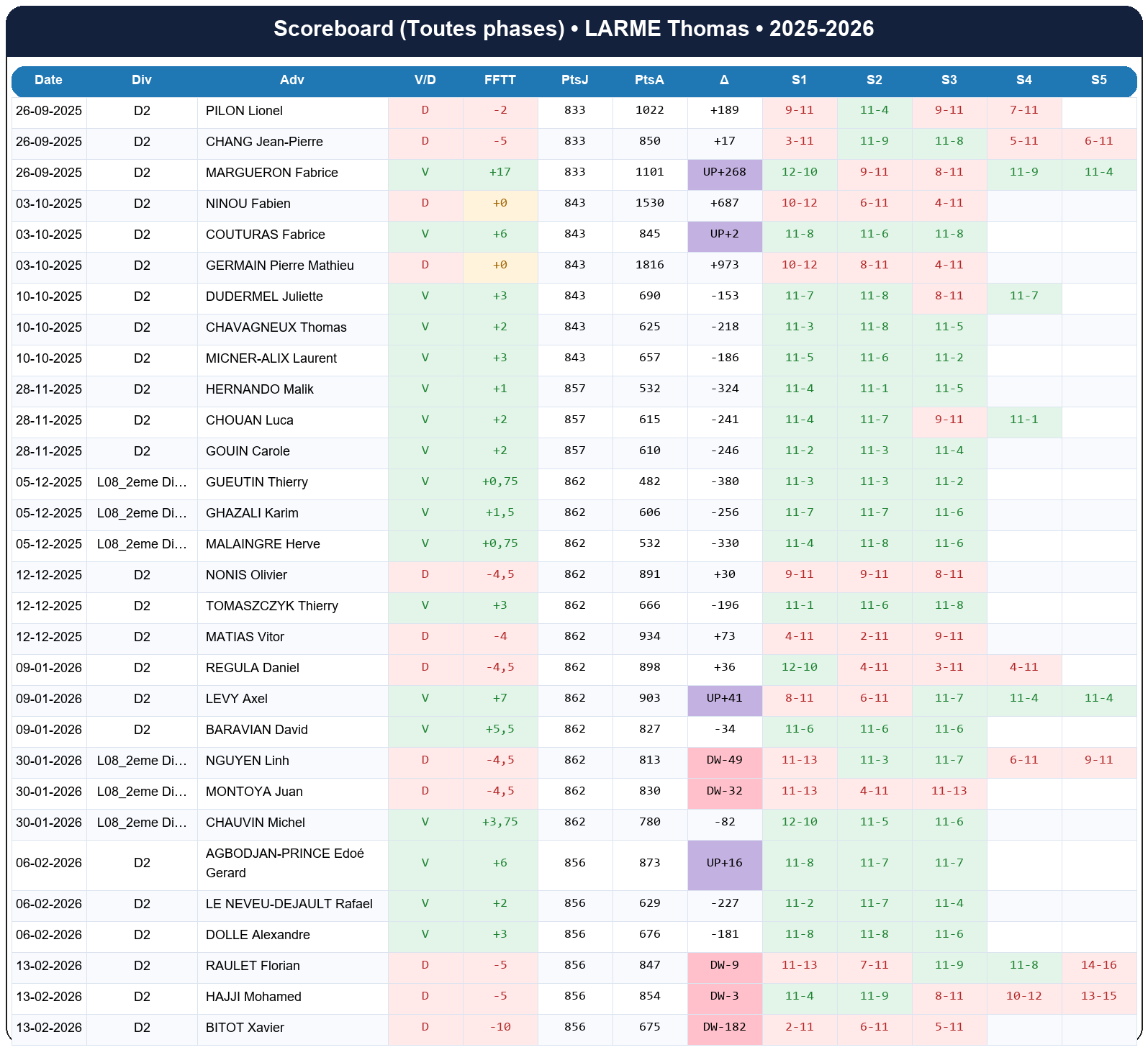The image size is (1148, 1050).
Task: Click the PtsA column header
Action: [649, 80]
